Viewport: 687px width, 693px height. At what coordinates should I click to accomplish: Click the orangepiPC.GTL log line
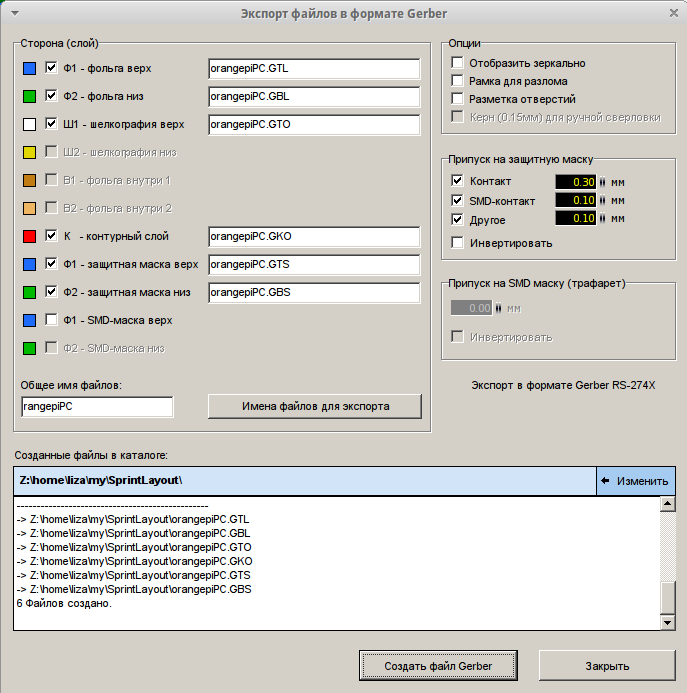133,519
